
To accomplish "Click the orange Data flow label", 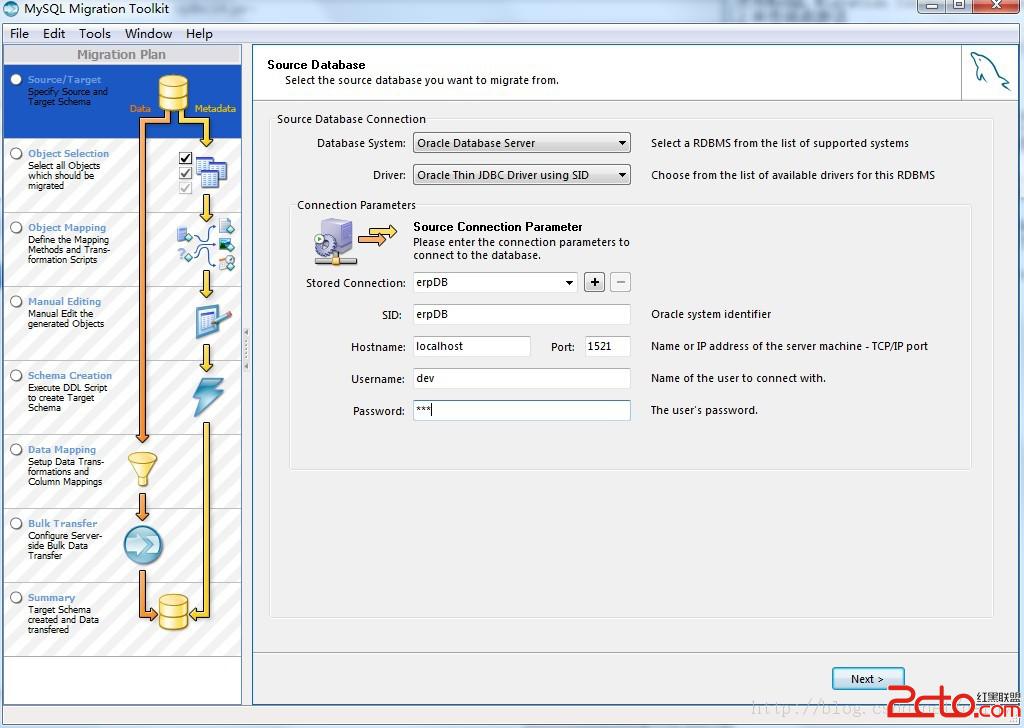I will tap(140, 108).
